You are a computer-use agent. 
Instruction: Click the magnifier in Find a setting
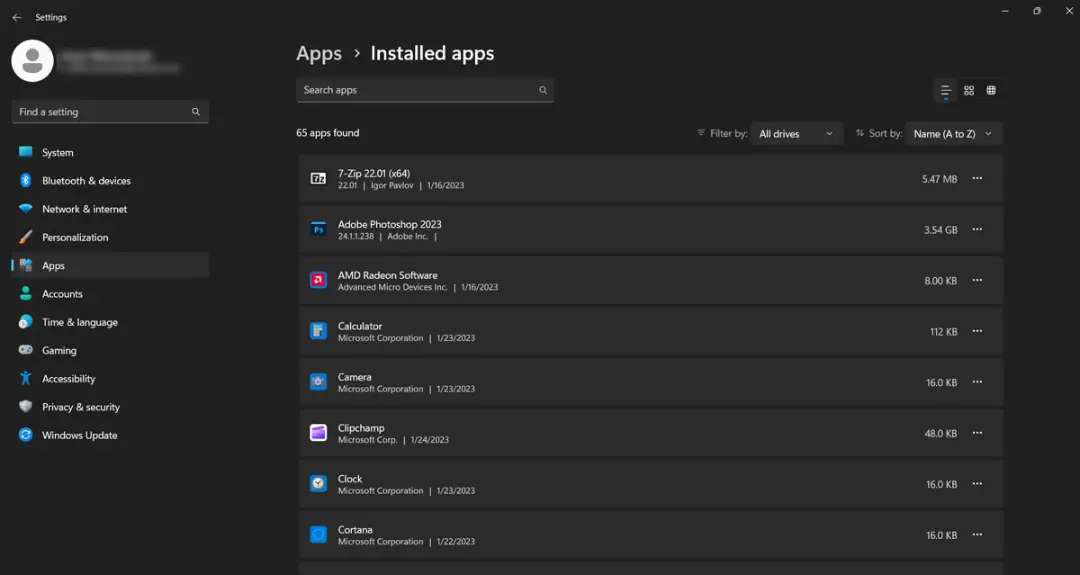tap(196, 112)
